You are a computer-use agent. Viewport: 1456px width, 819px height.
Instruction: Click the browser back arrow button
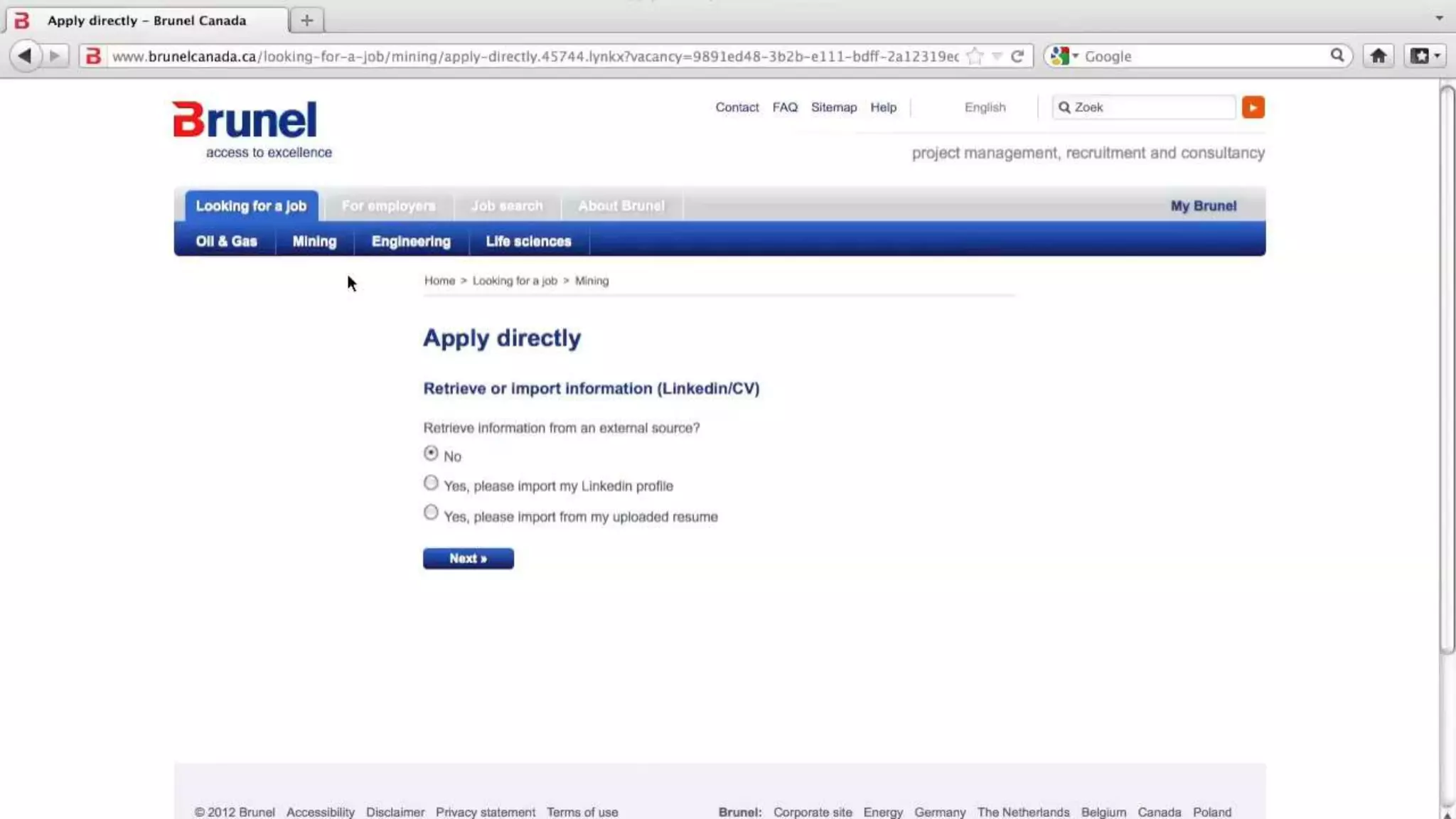pyautogui.click(x=25, y=55)
